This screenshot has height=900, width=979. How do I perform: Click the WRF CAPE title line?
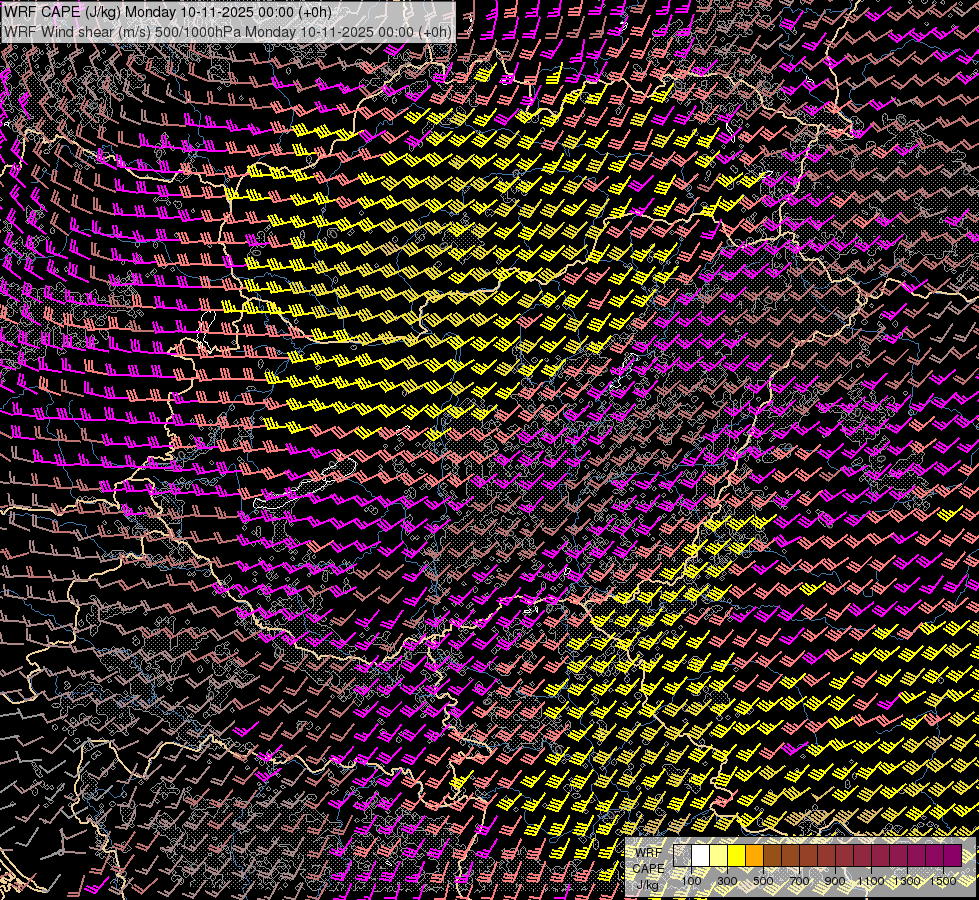(167, 12)
